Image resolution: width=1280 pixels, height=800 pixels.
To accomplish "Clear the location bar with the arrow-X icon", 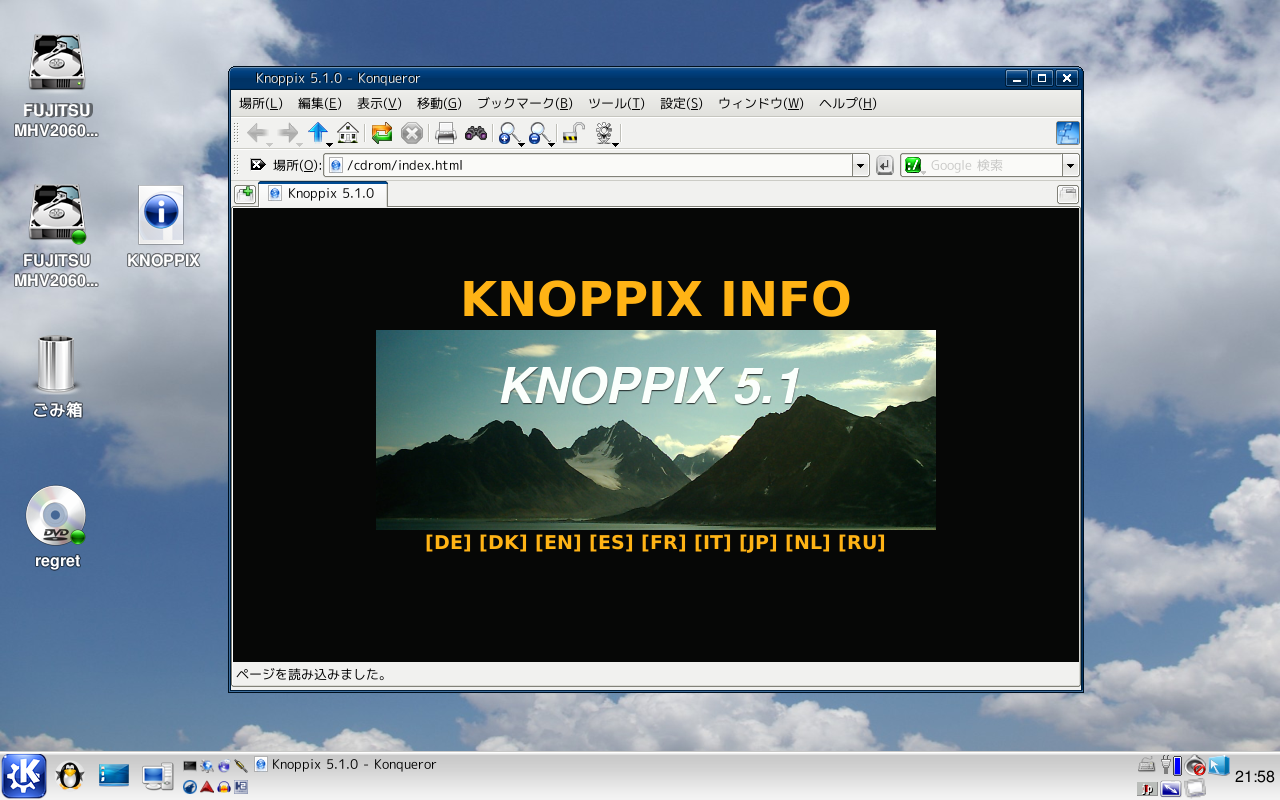I will [x=257, y=165].
